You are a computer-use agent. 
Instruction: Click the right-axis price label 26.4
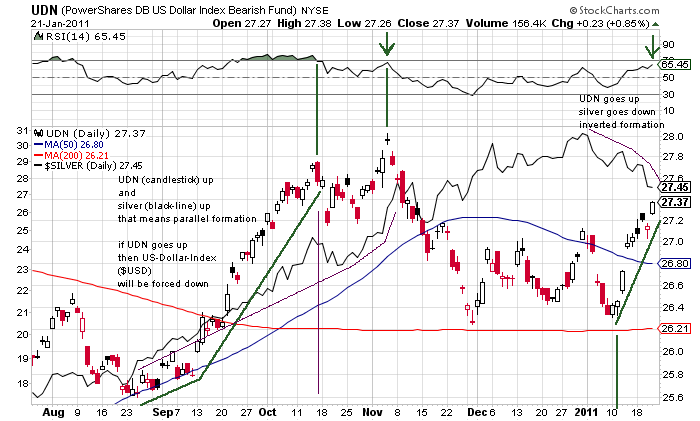click(x=673, y=308)
